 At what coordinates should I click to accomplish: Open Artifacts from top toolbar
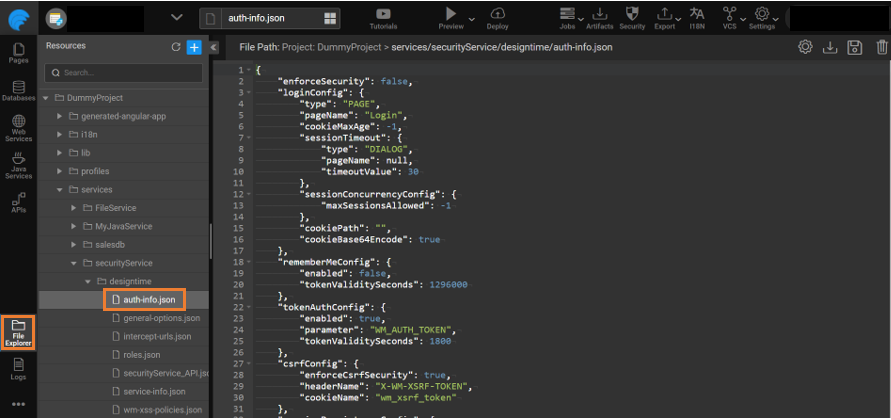click(x=600, y=17)
